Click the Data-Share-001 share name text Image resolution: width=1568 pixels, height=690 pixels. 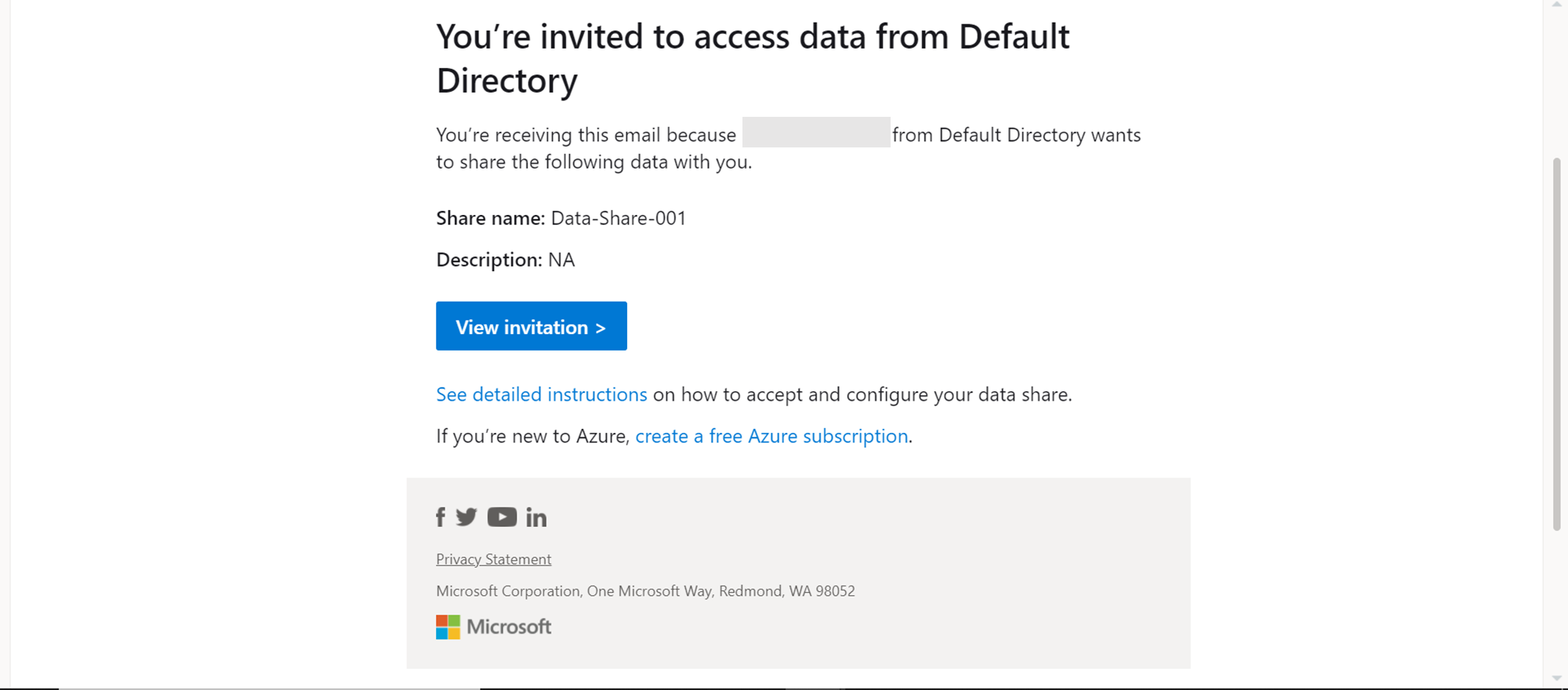[618, 218]
